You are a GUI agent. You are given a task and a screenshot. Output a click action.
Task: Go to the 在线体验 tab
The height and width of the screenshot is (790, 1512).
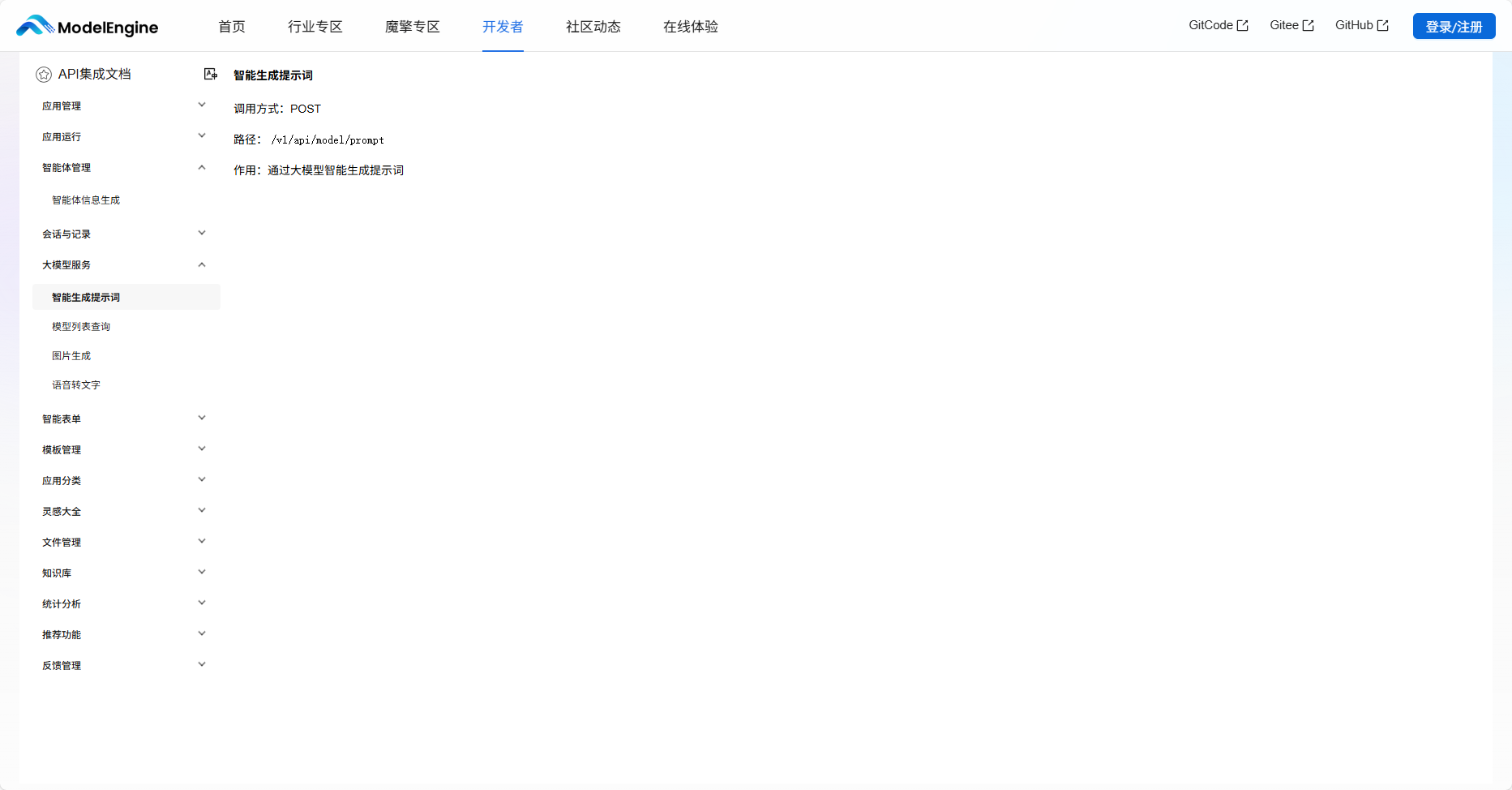pyautogui.click(x=691, y=26)
